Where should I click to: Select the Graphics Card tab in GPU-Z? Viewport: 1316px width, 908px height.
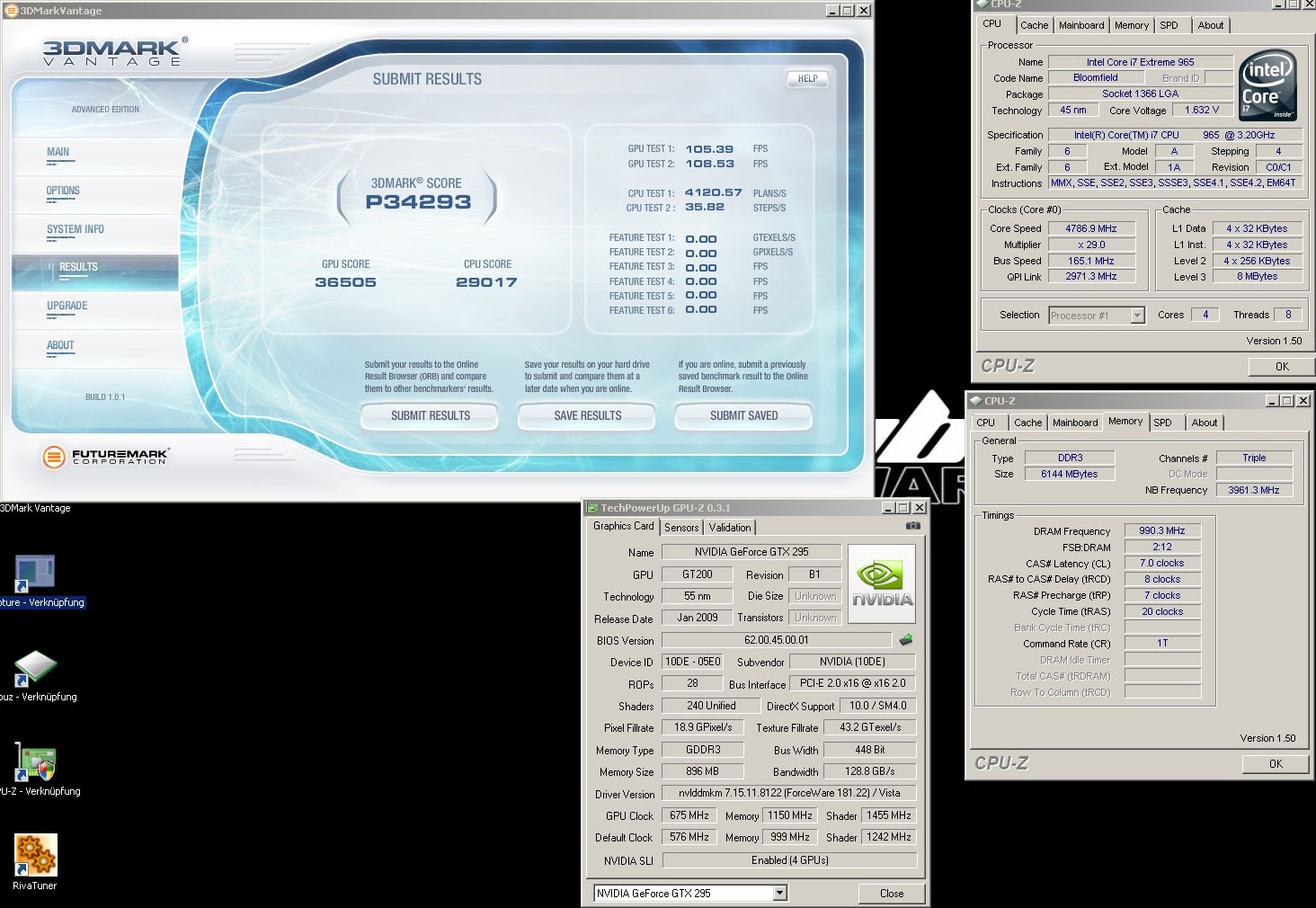pos(623,526)
